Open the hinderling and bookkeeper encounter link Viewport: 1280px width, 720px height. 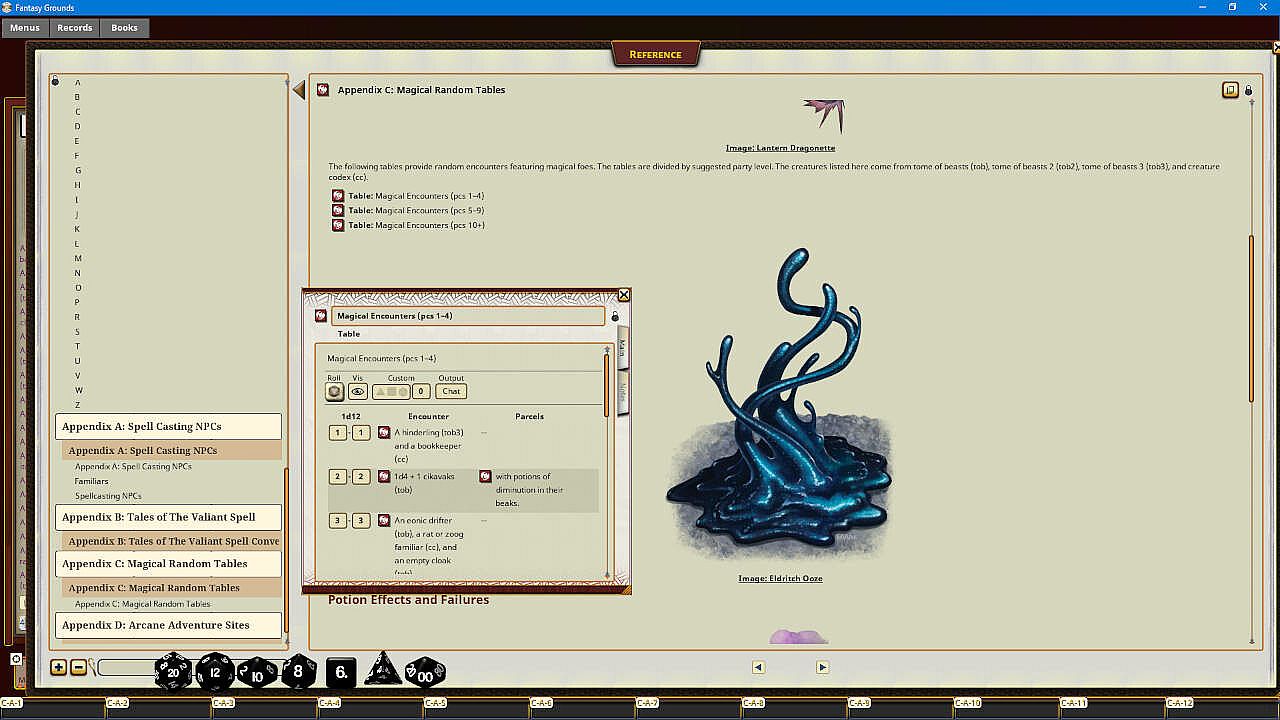coord(384,433)
